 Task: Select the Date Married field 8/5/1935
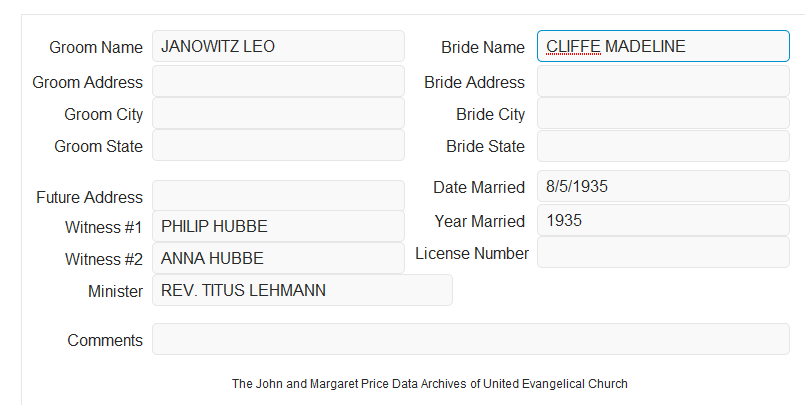[663, 186]
